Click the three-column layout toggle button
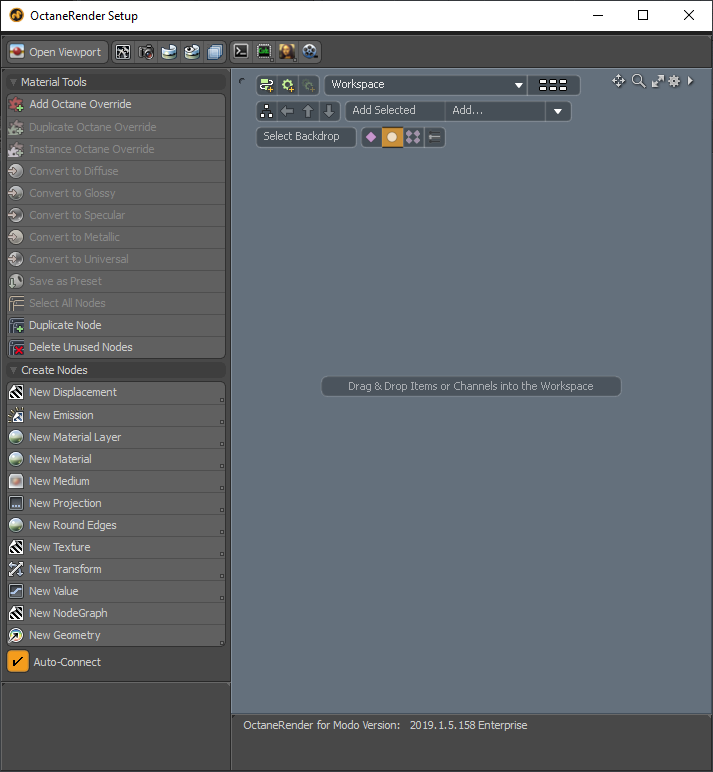Viewport: 713px width, 772px height. (x=553, y=85)
